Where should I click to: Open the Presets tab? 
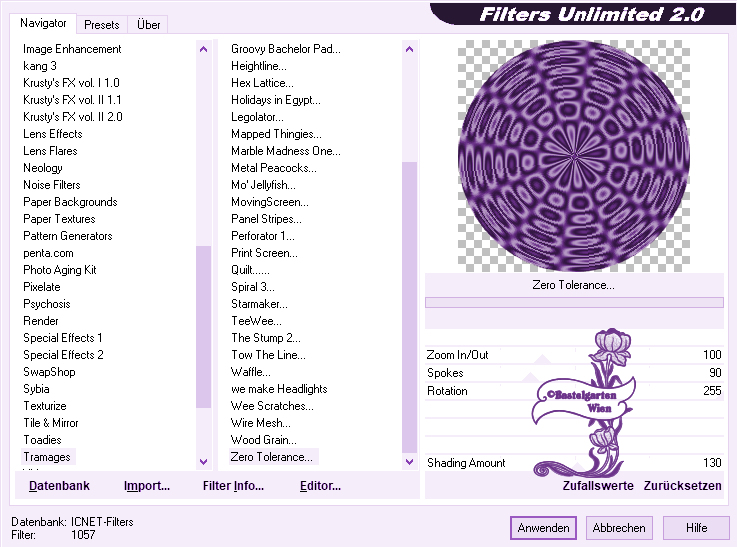102,24
